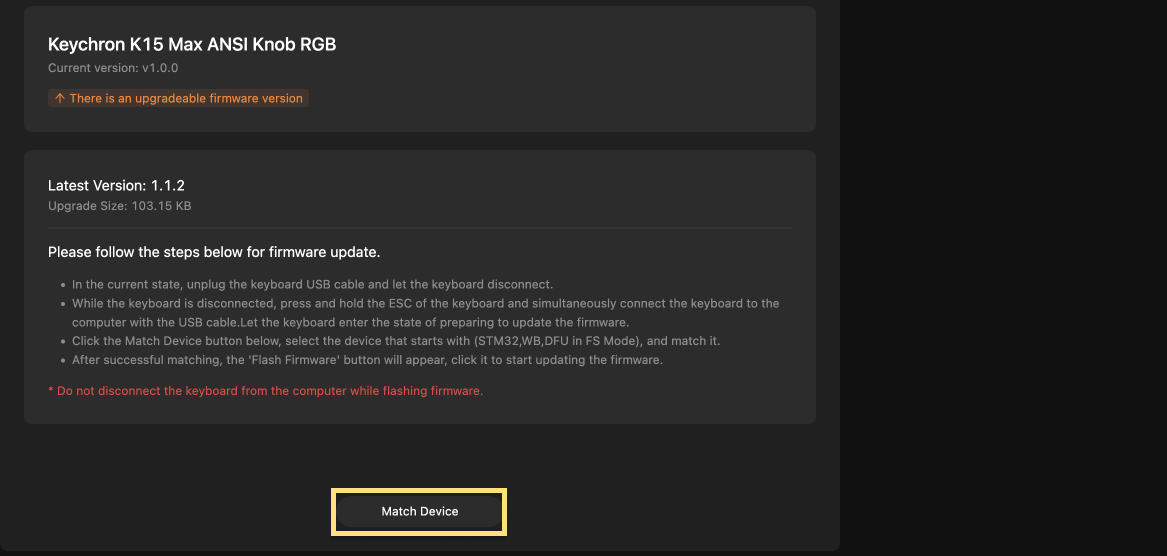
Task: Click the bullet point of the first step
Action: click(63, 285)
